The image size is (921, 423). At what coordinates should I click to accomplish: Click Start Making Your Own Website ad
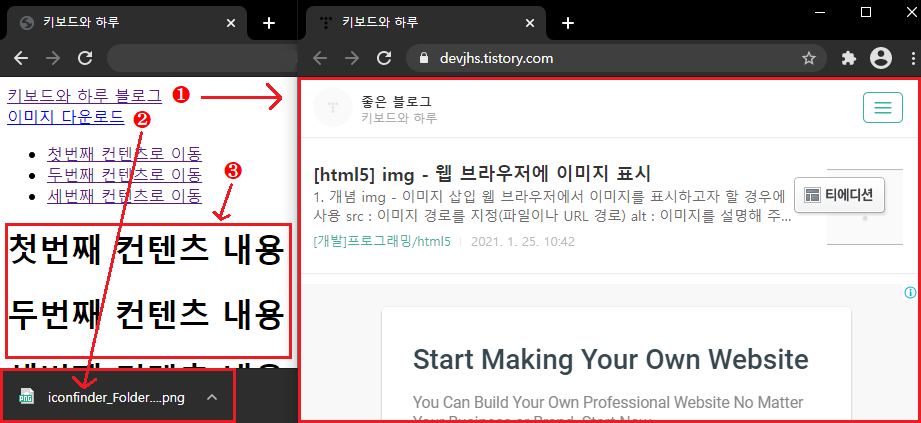[611, 358]
